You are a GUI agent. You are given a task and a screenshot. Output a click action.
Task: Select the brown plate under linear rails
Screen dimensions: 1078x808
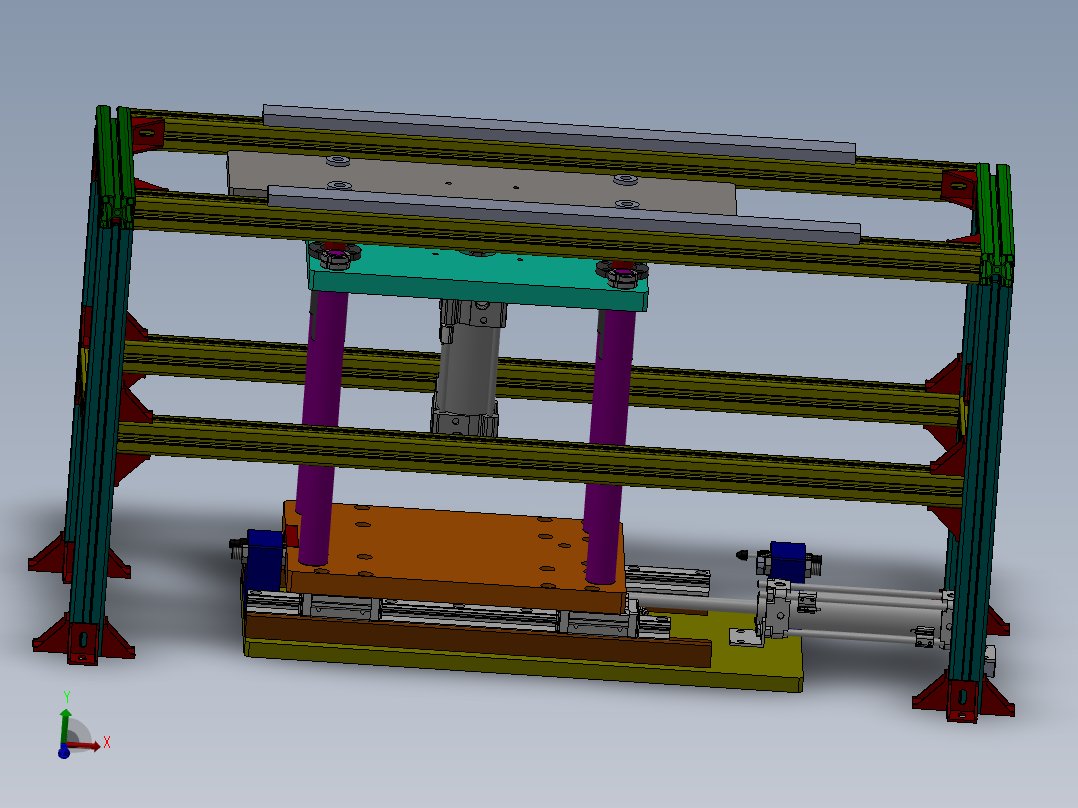[478, 640]
